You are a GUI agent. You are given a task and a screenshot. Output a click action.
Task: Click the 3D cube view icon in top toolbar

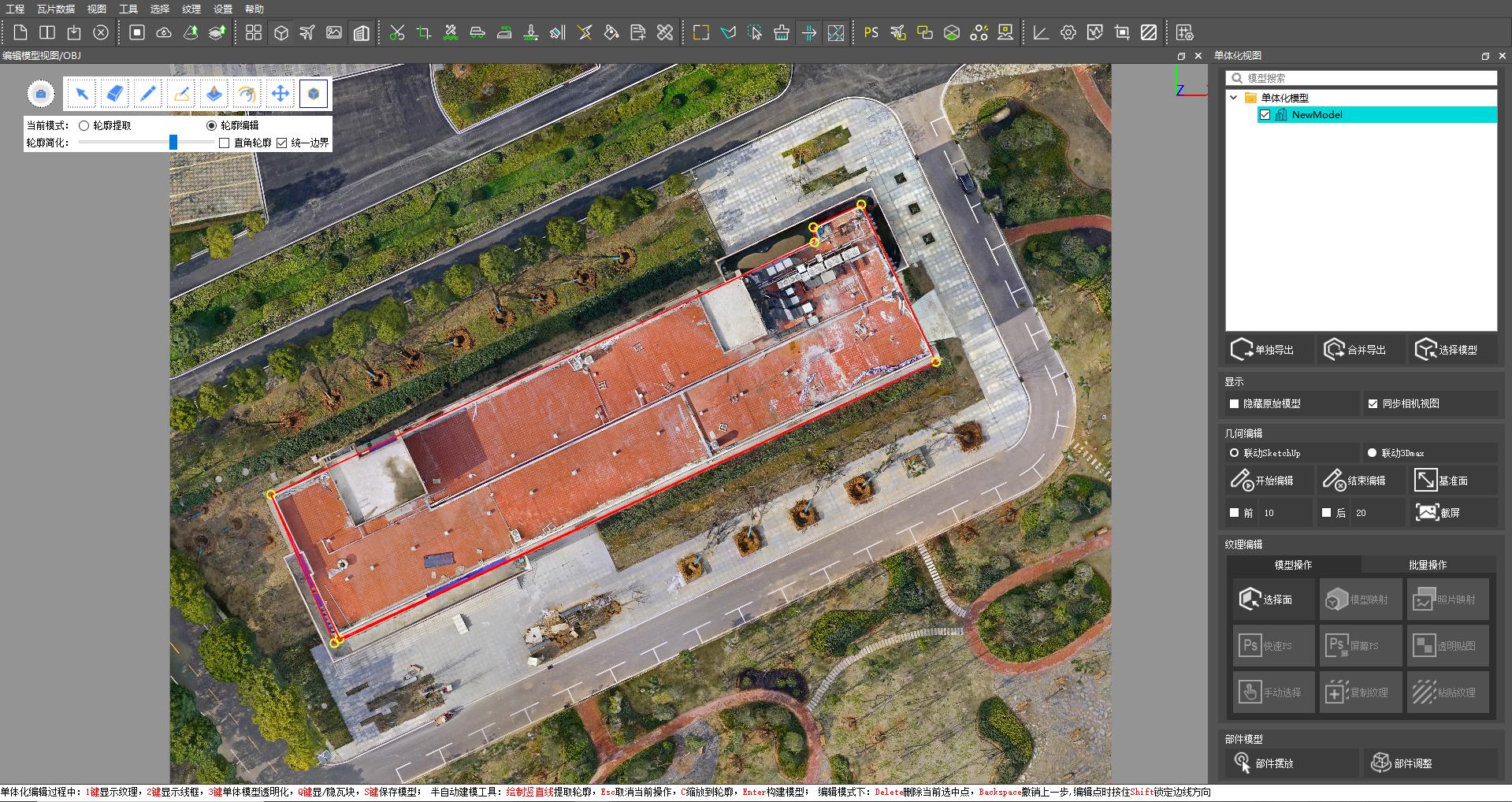pos(281,32)
